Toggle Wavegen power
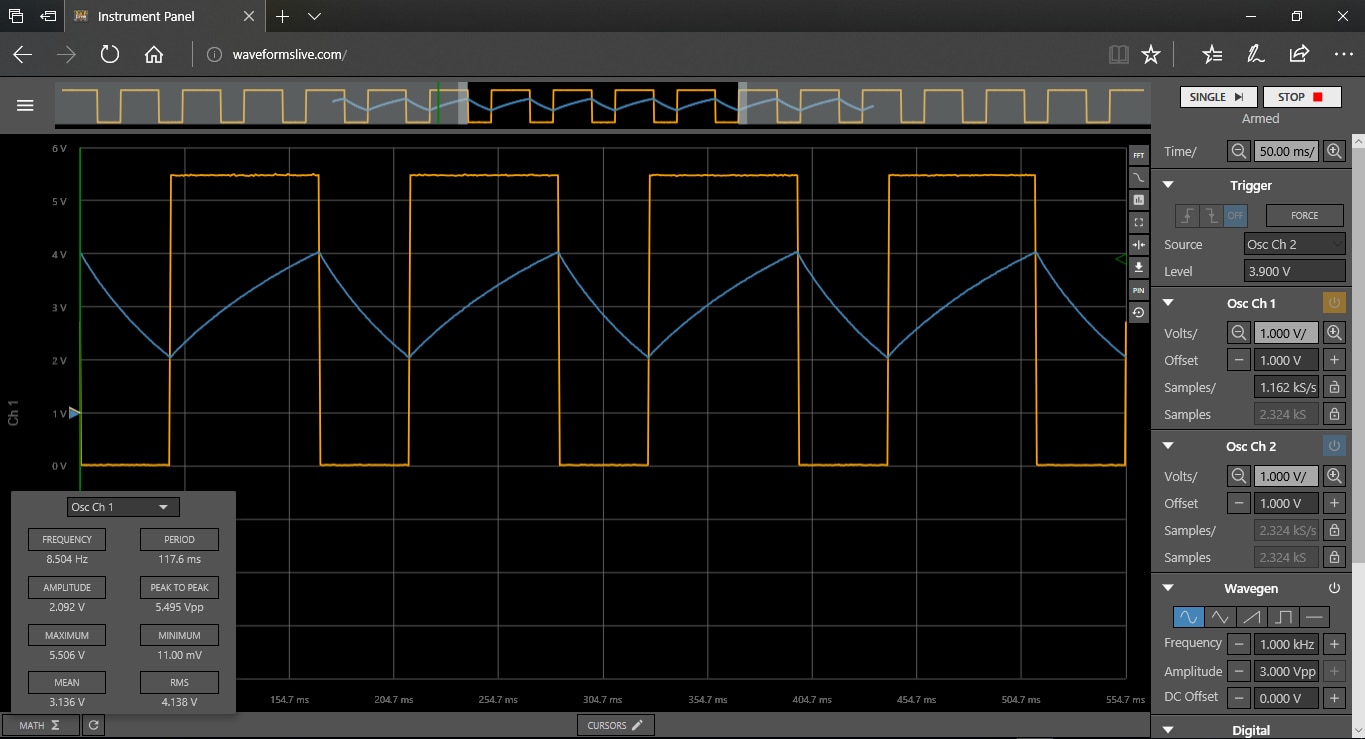1365x739 pixels. [1334, 588]
